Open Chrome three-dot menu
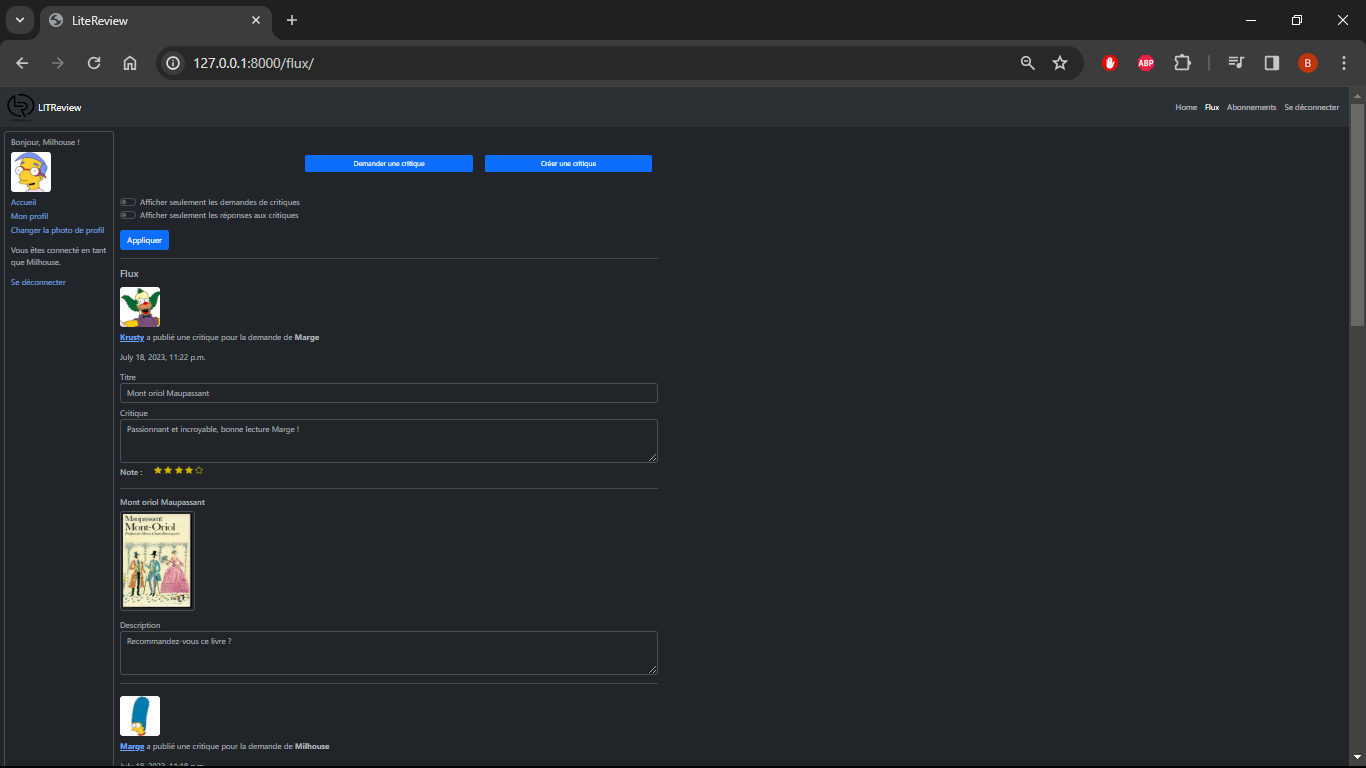The image size is (1366, 768). pyautogui.click(x=1344, y=63)
